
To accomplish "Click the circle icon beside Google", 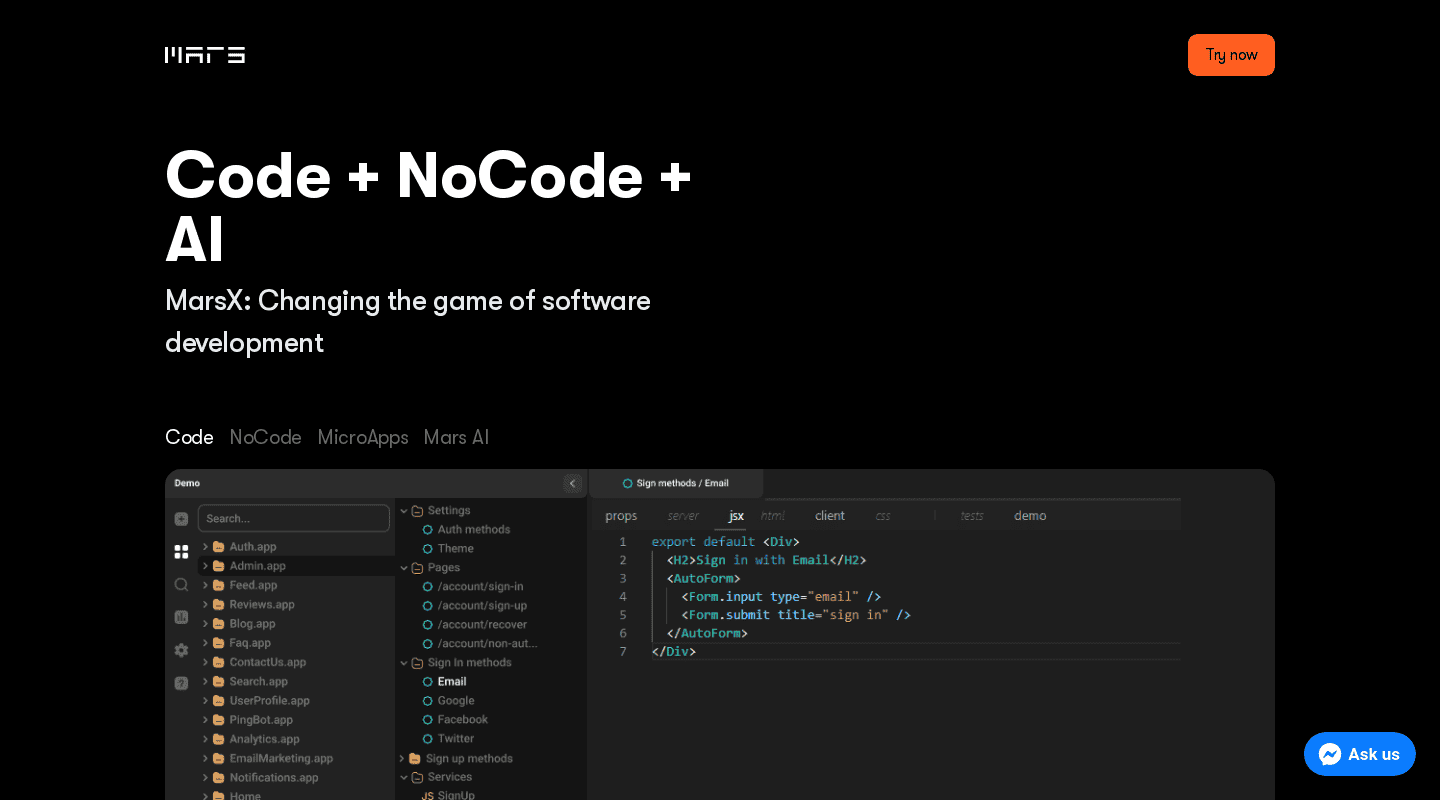I will pos(428,701).
